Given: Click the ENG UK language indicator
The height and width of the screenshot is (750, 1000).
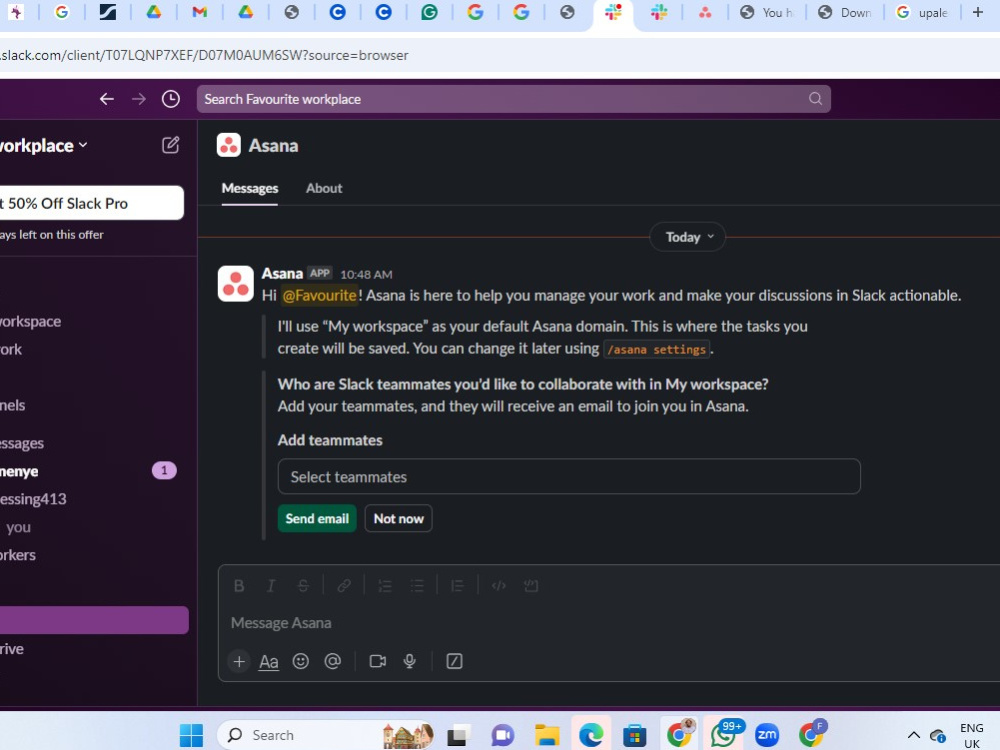Looking at the screenshot, I should pyautogui.click(x=971, y=735).
